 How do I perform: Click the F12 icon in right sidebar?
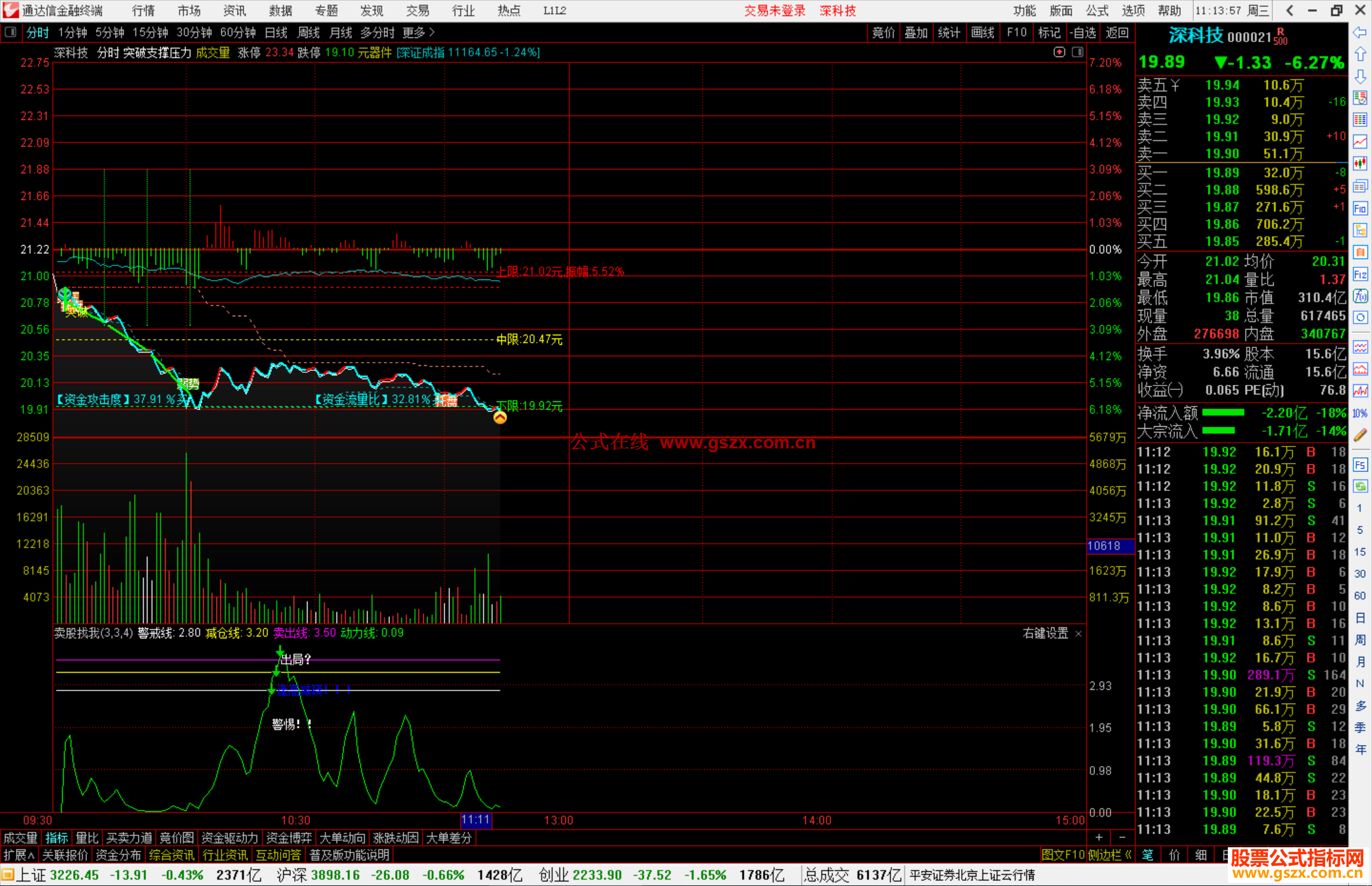click(x=1360, y=274)
